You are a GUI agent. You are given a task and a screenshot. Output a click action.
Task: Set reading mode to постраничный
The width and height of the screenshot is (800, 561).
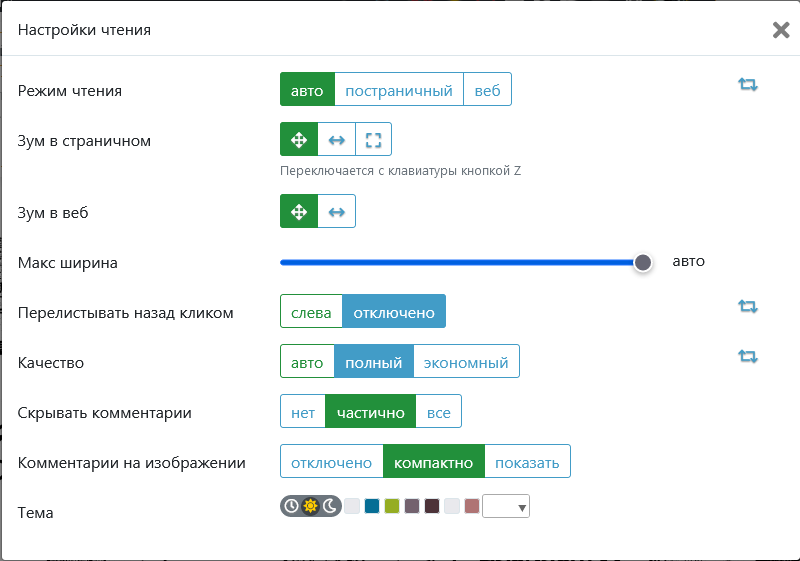[399, 90]
